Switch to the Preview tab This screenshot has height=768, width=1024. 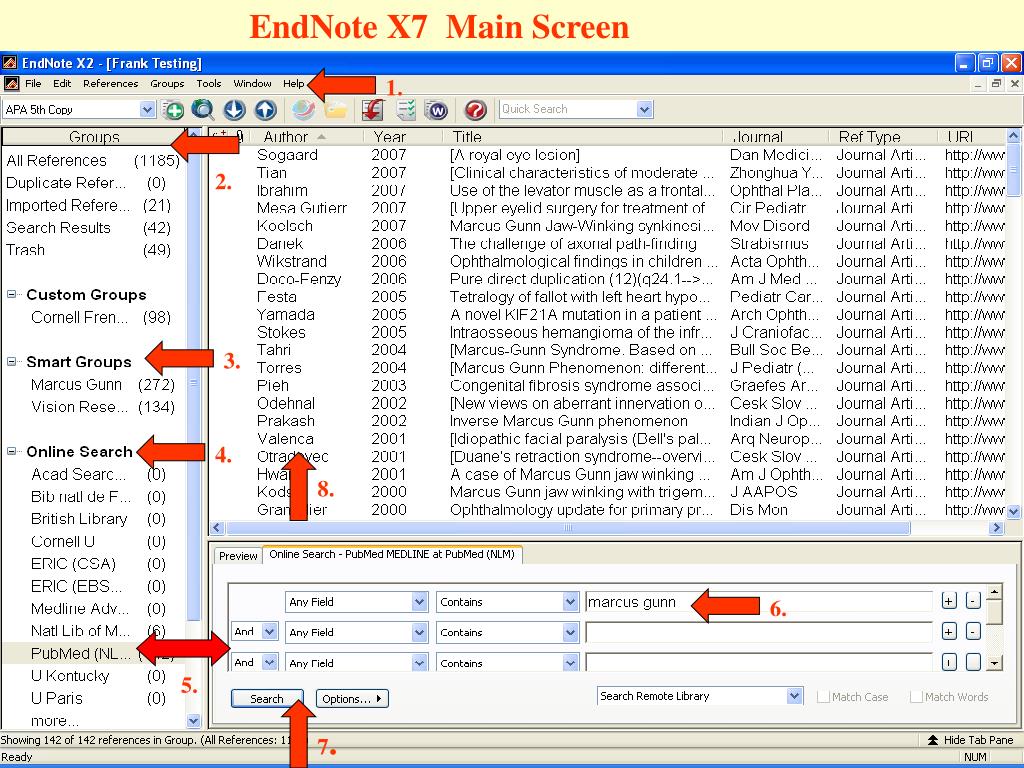pyautogui.click(x=238, y=556)
